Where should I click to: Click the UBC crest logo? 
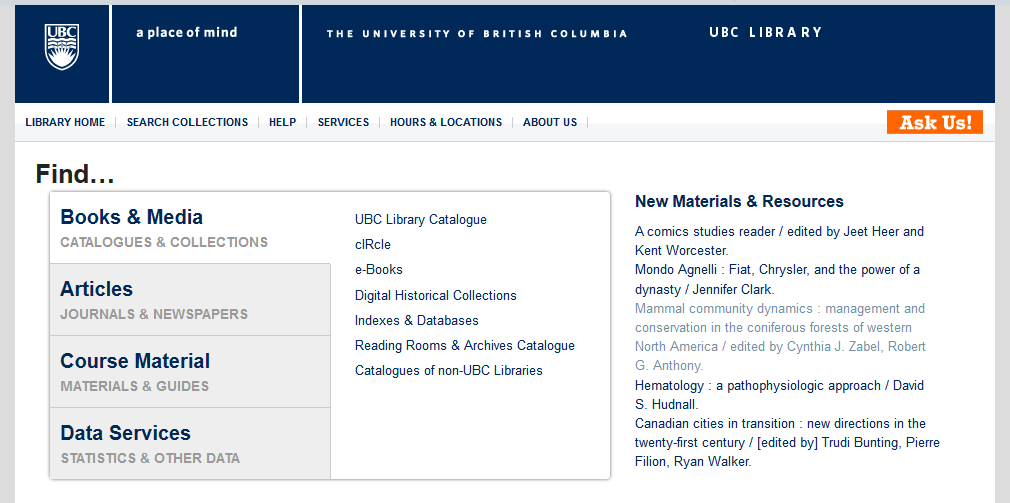tap(62, 47)
